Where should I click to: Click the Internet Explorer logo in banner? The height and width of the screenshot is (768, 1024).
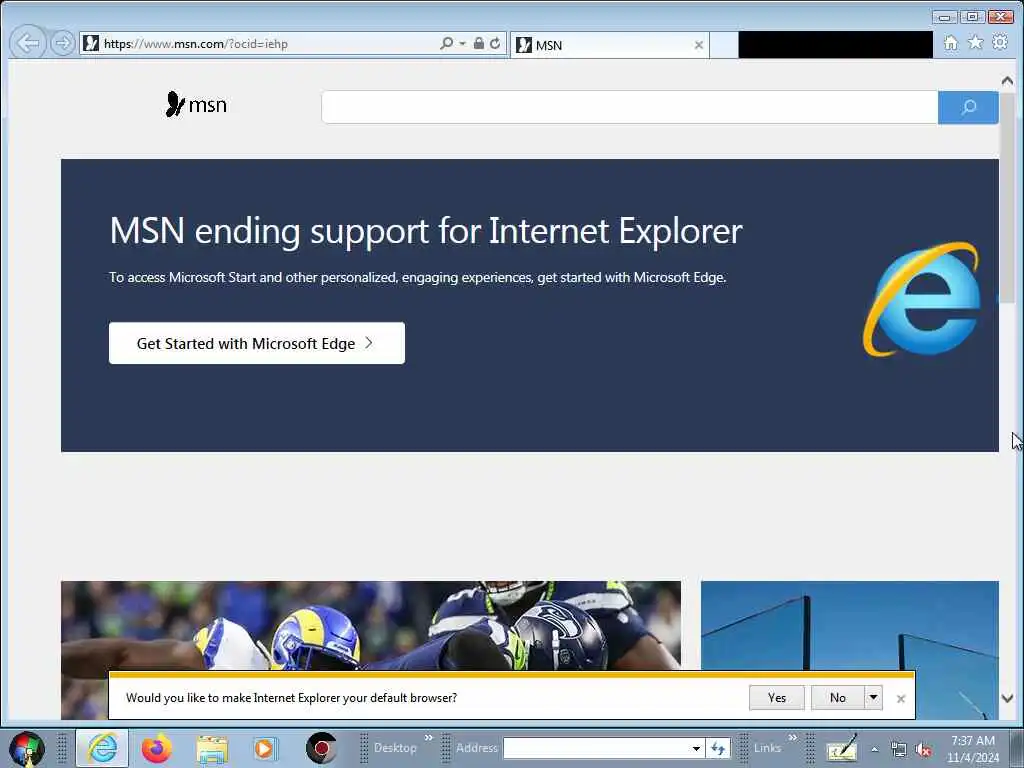coord(921,300)
